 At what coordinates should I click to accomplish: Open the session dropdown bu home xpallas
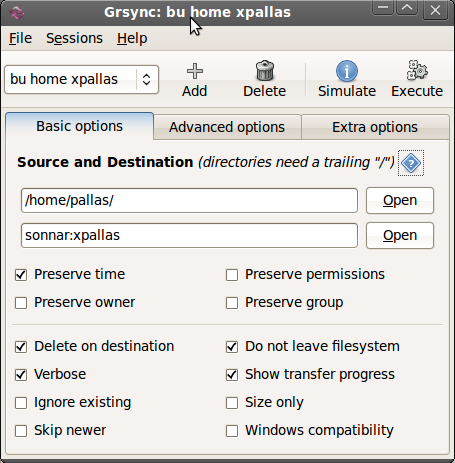82,80
